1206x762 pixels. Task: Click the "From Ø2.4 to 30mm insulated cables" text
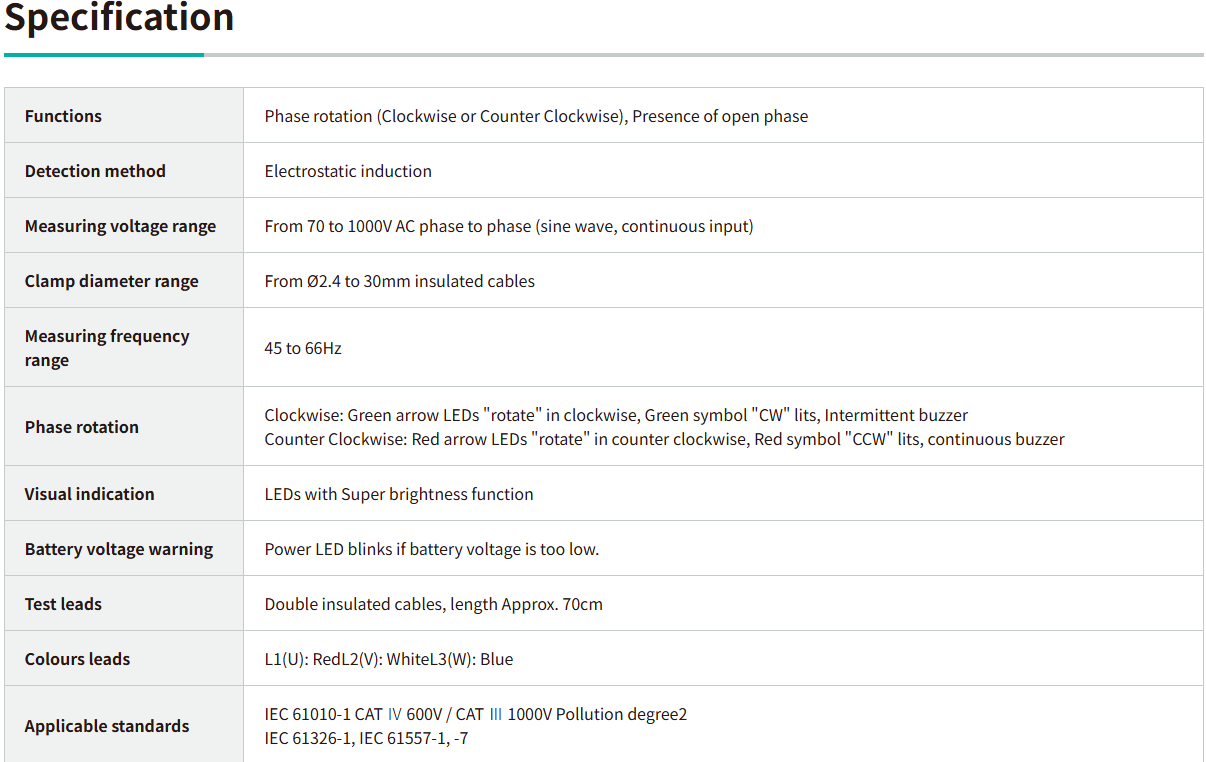[x=399, y=281]
